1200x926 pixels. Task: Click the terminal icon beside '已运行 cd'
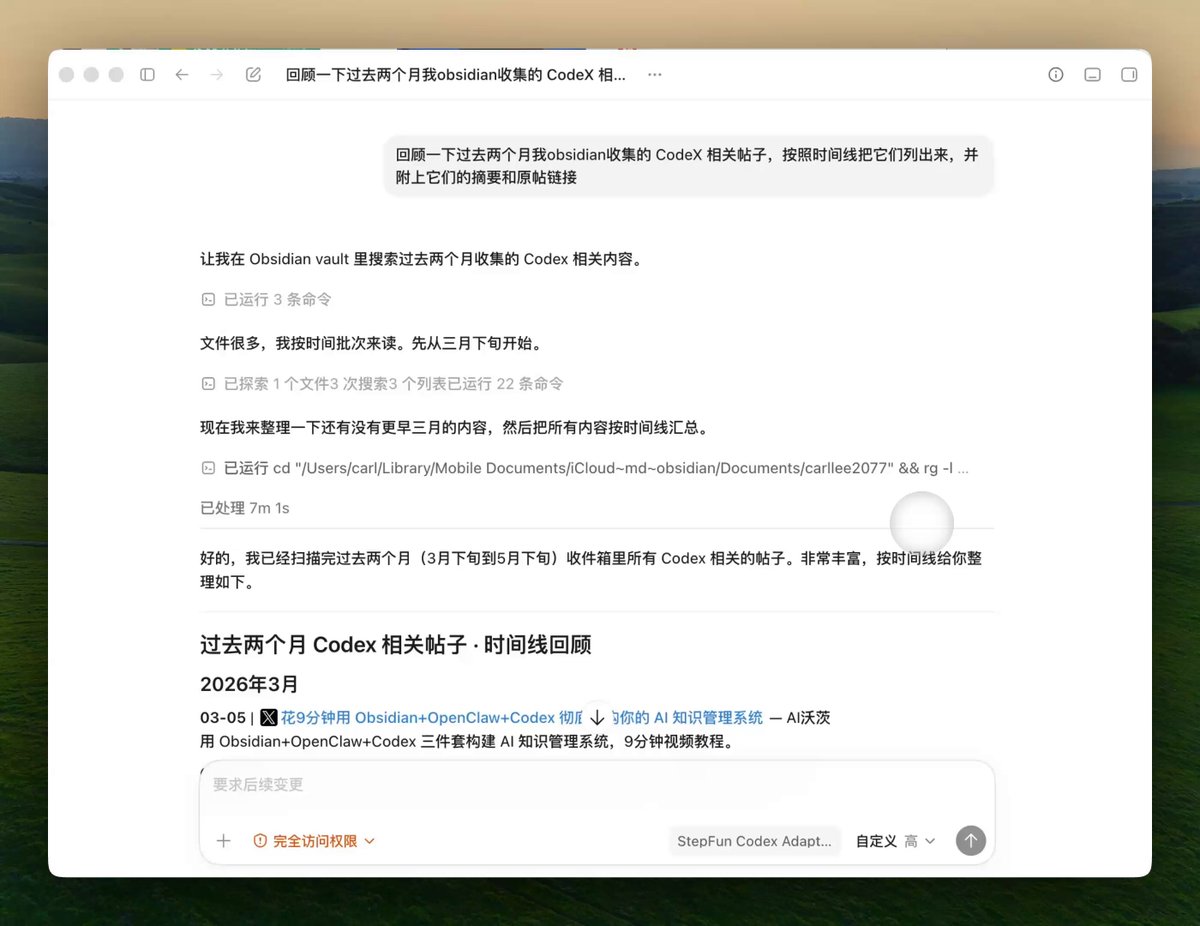[x=208, y=468]
